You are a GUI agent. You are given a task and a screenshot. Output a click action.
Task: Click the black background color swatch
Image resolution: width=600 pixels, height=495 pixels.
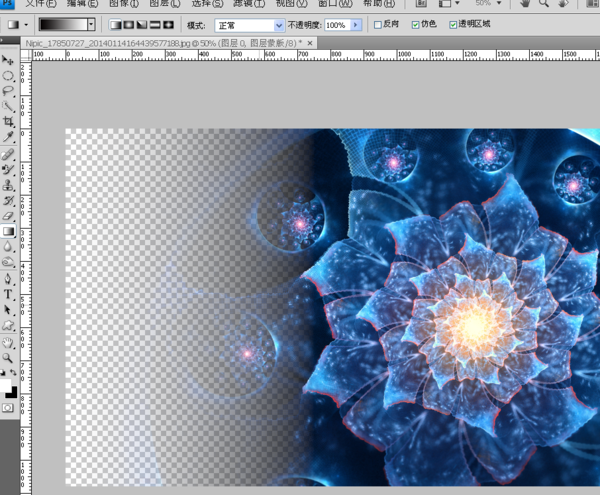tap(14, 394)
